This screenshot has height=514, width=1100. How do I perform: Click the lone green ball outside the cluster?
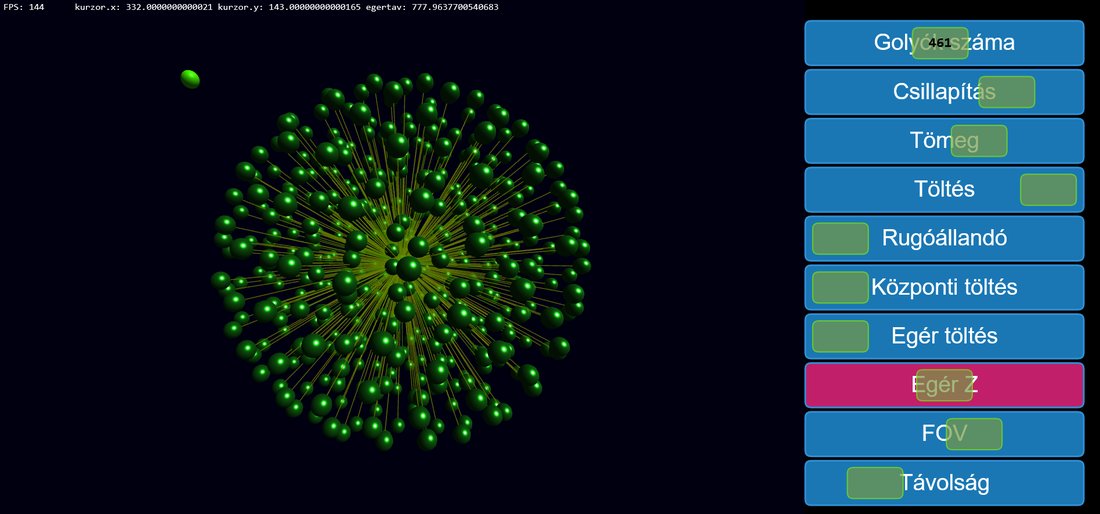pyautogui.click(x=190, y=78)
